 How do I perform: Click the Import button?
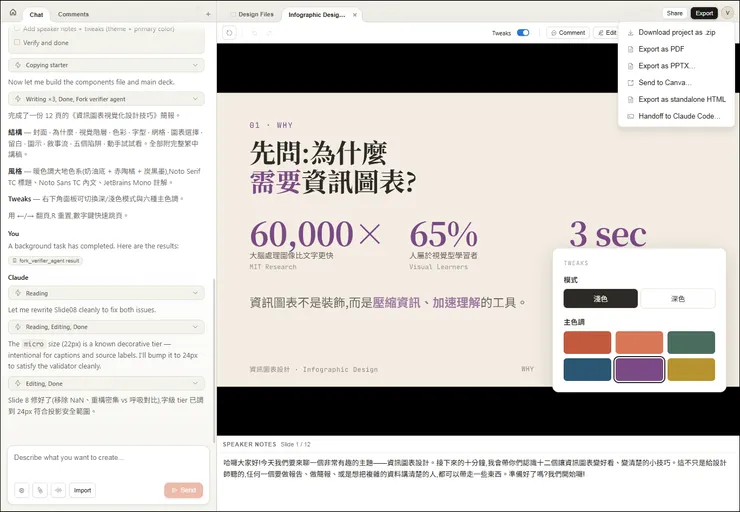tap(82, 490)
